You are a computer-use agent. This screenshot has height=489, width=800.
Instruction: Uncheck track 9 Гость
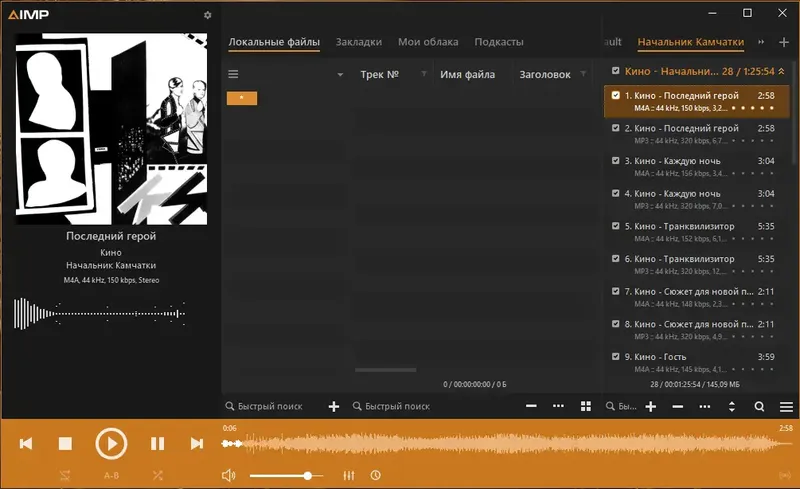(x=615, y=356)
